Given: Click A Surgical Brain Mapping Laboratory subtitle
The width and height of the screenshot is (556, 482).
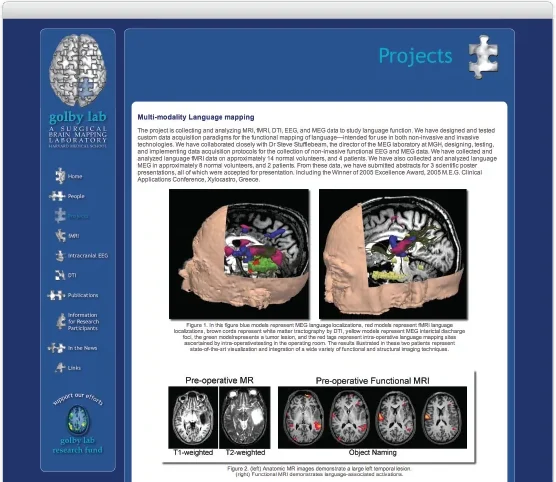Looking at the screenshot, I should [x=78, y=136].
